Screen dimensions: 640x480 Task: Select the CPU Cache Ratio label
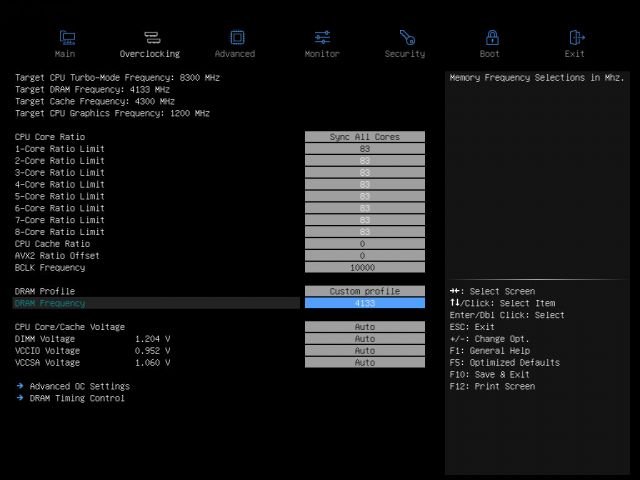tap(52, 243)
